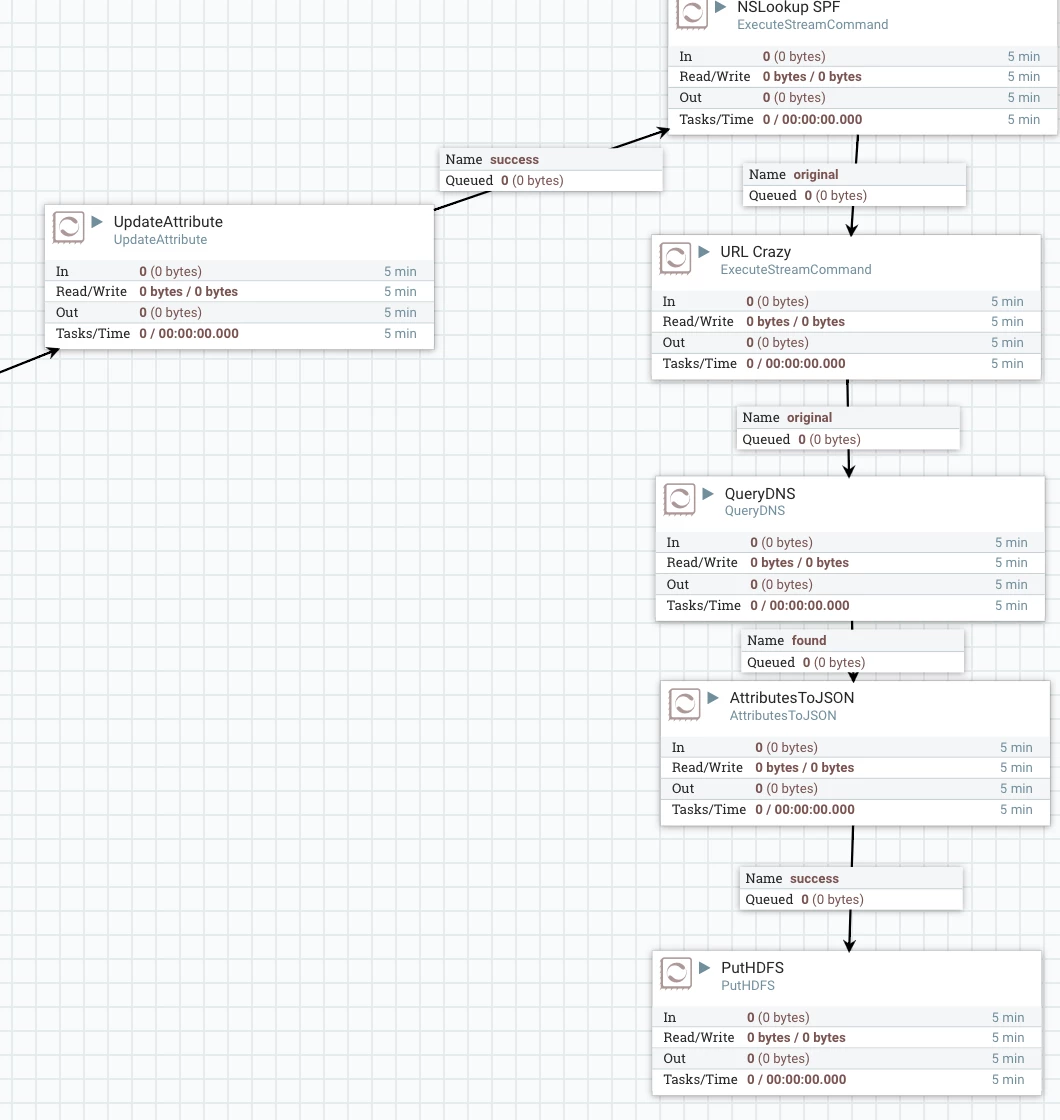This screenshot has height=1120, width=1060.
Task: Click the URL Crazy processor icon
Action: coord(675,258)
